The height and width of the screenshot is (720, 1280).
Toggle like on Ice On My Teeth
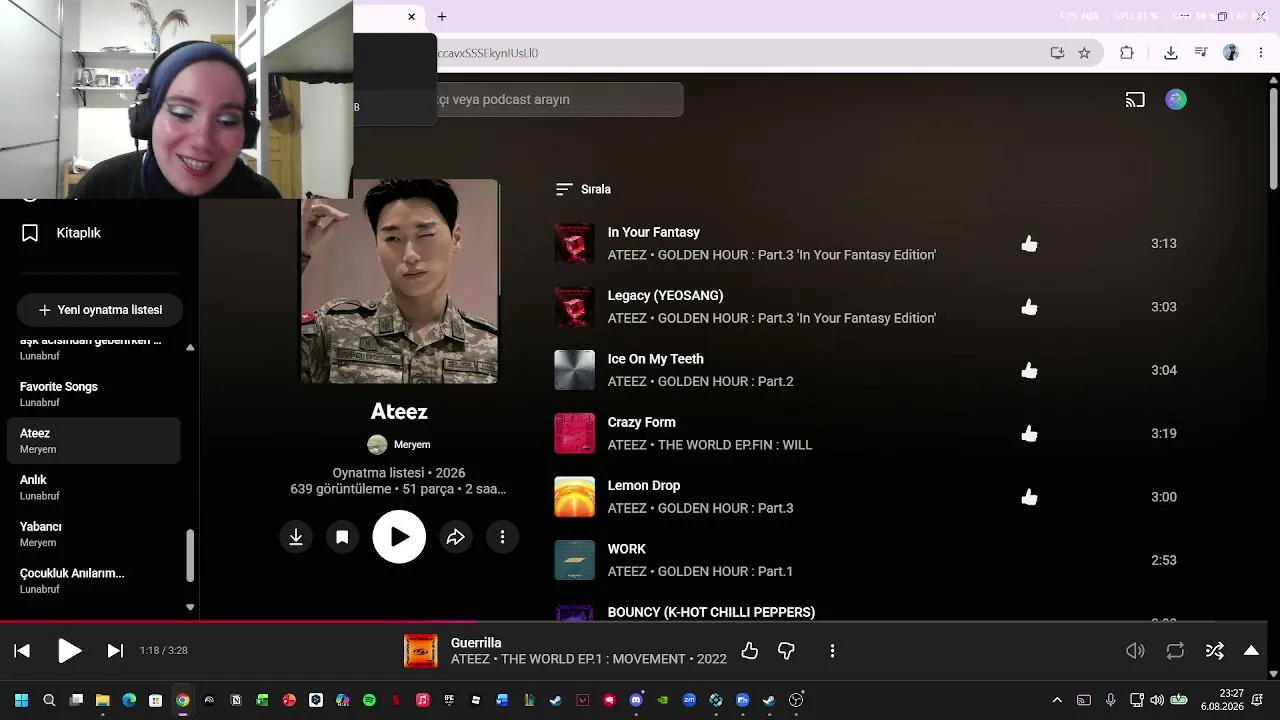(x=1029, y=370)
